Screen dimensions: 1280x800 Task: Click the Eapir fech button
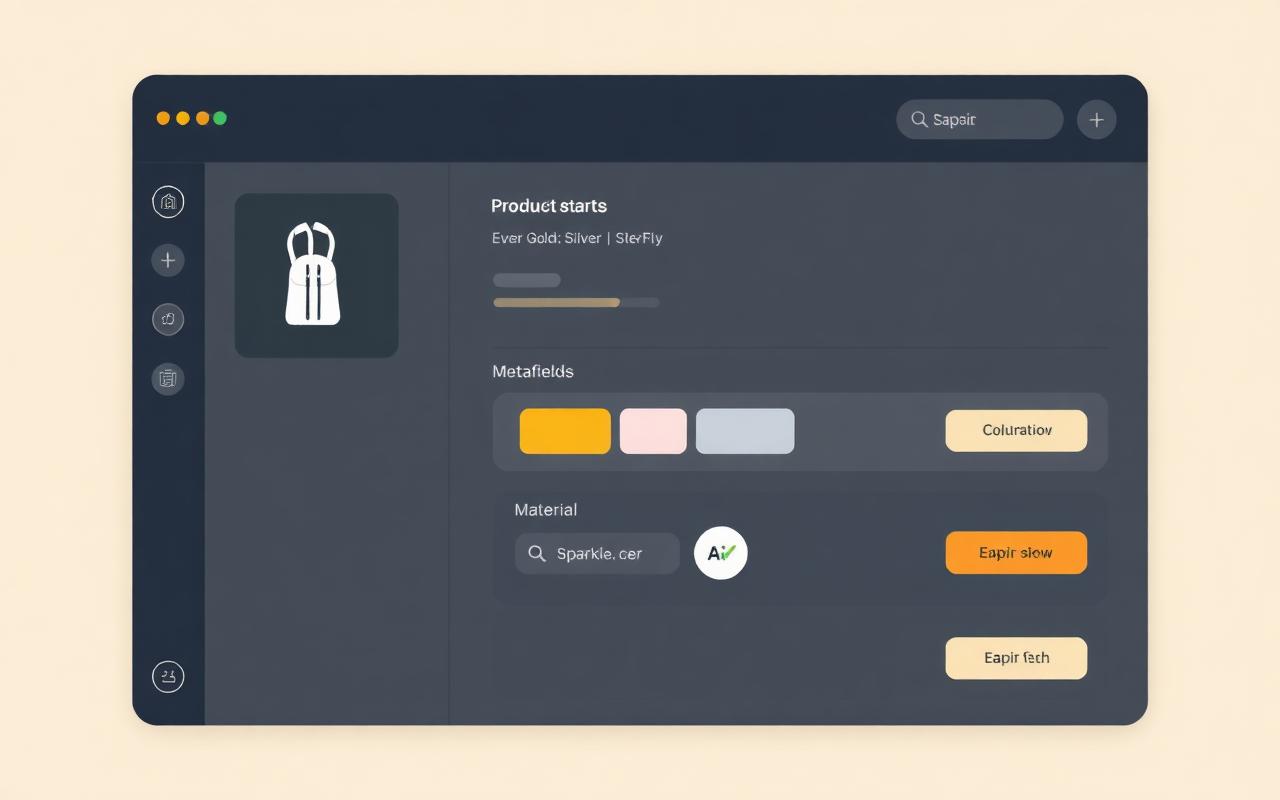coord(1016,658)
